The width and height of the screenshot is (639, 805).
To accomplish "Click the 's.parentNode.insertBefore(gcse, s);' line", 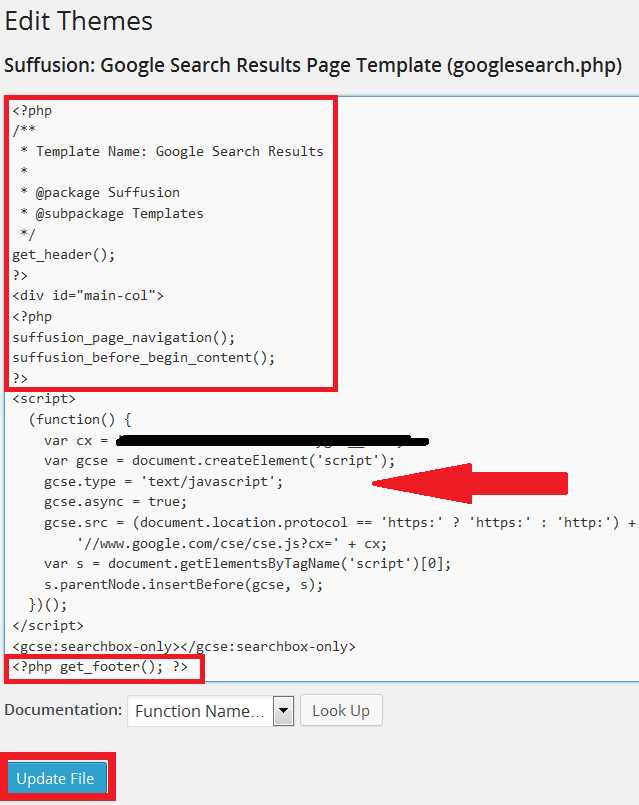I will click(x=184, y=584).
